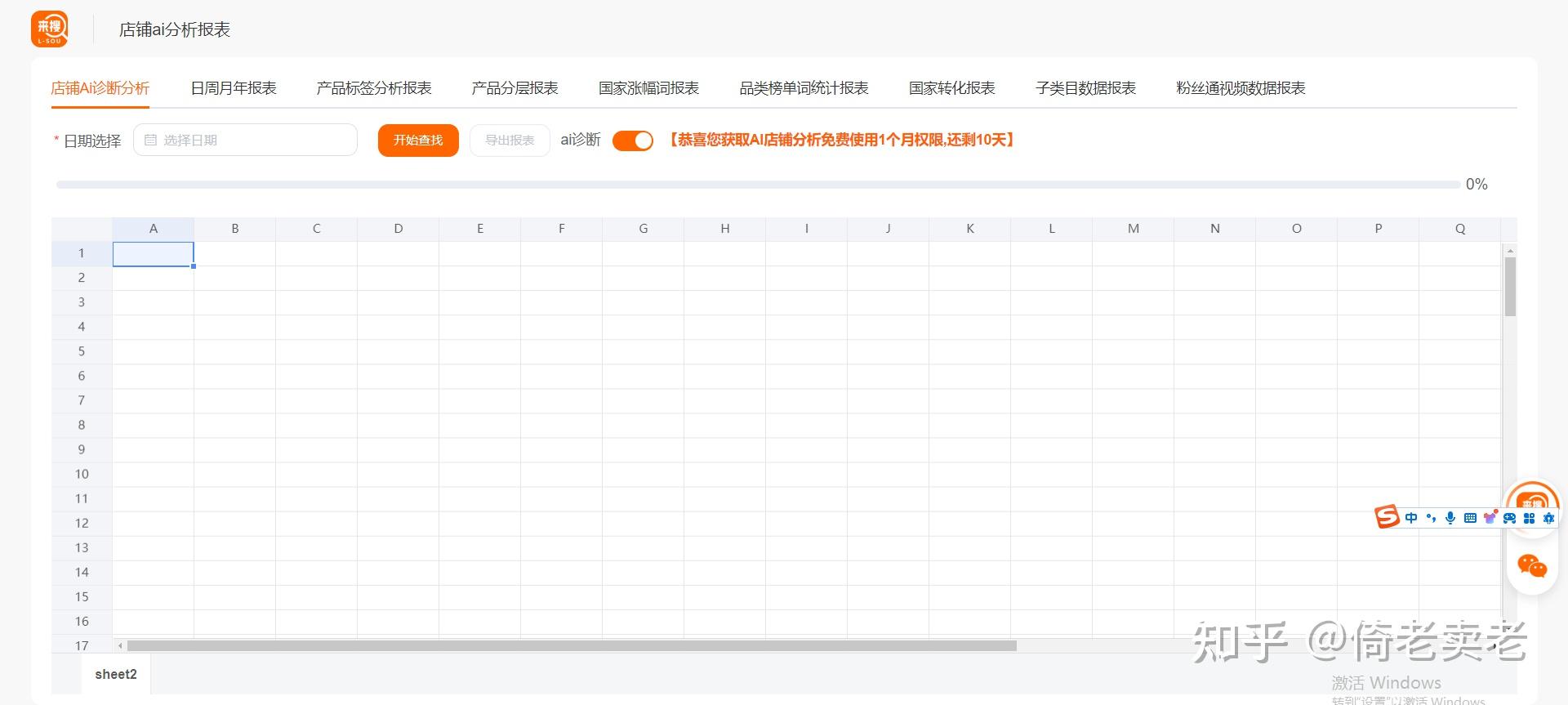1568x705 pixels.
Task: Click the horizontal scrollbar left arrow
Action: 120,645
